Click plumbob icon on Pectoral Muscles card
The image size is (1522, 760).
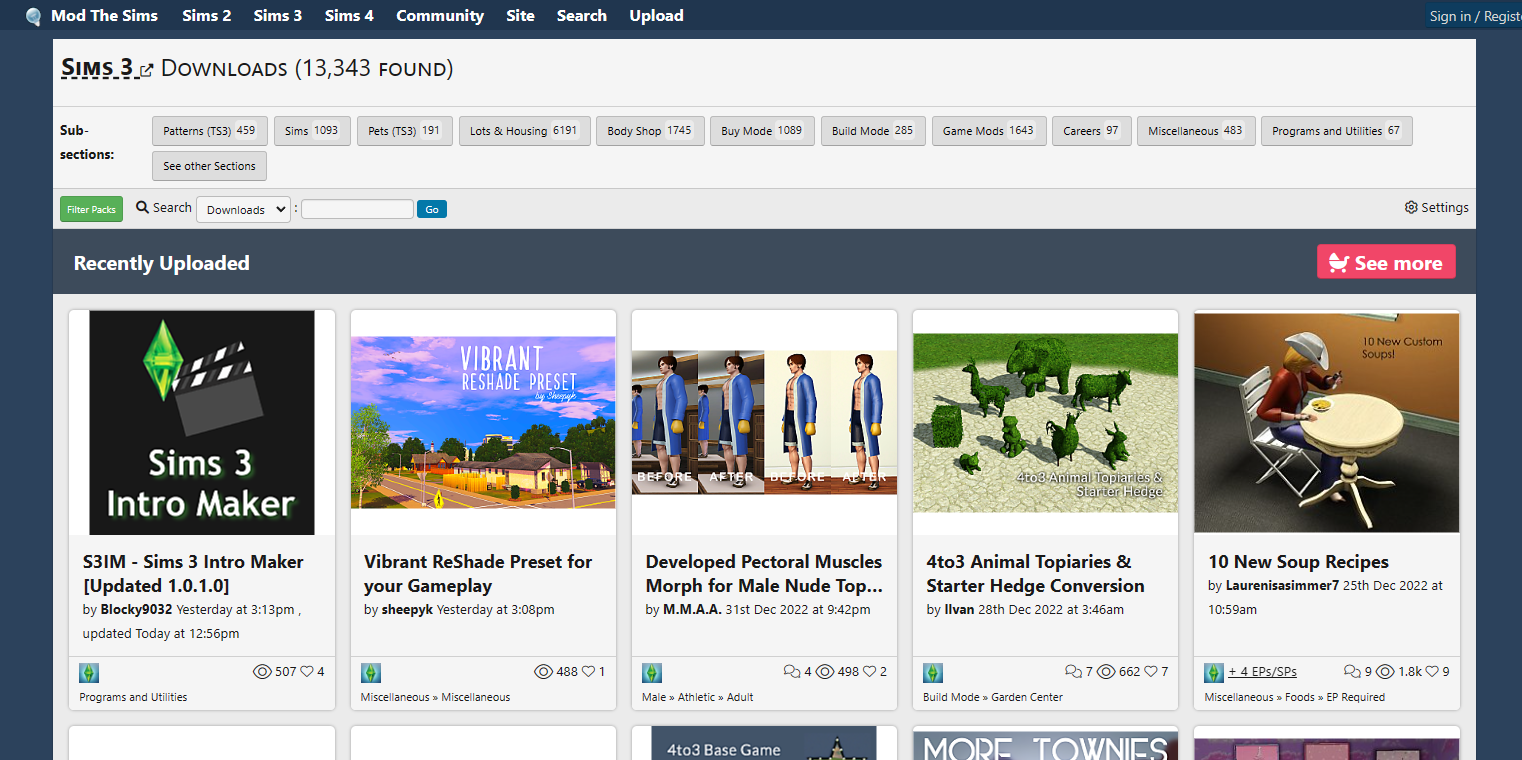[652, 672]
